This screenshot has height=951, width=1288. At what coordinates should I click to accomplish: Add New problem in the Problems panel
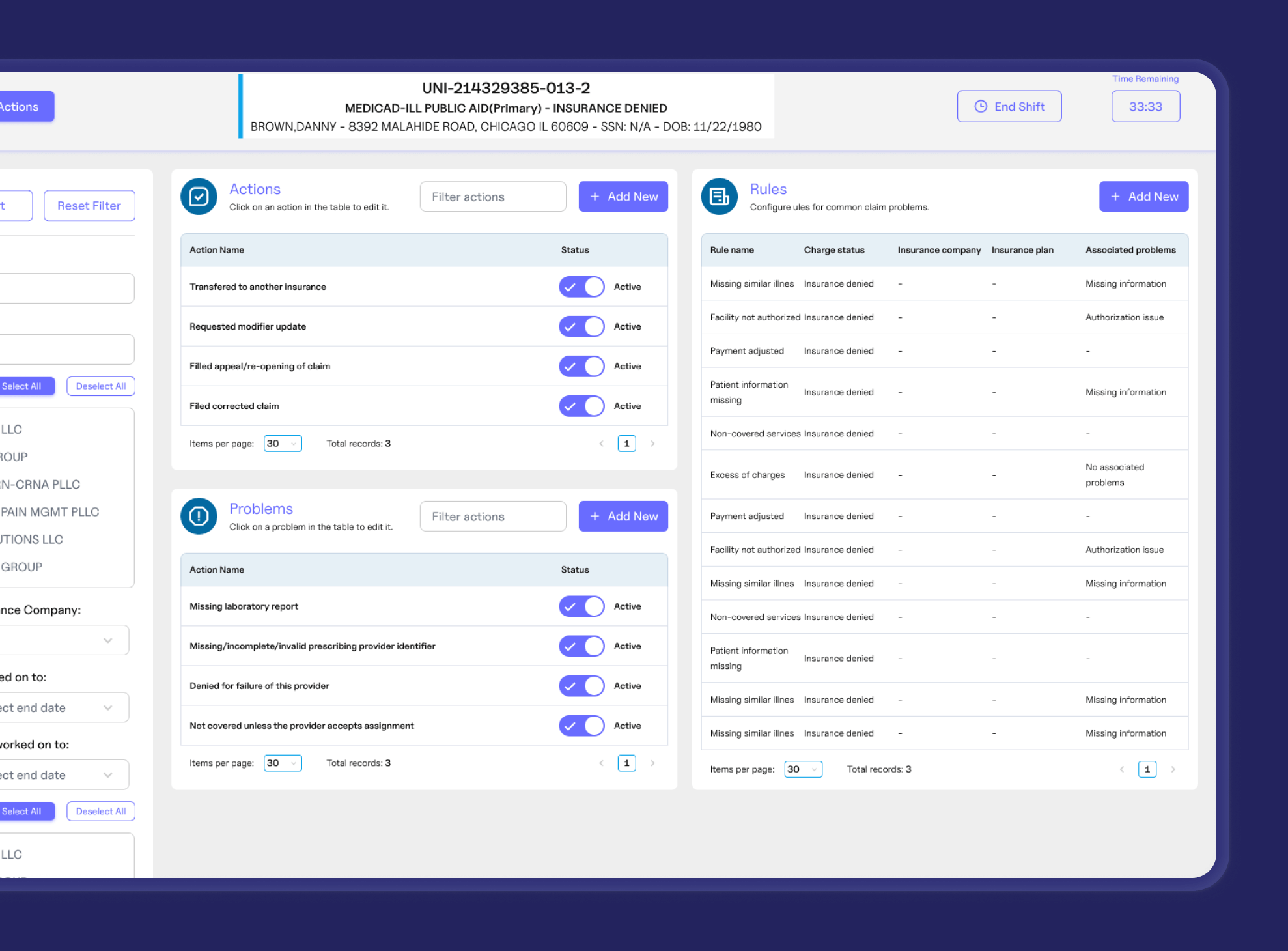[x=623, y=517]
